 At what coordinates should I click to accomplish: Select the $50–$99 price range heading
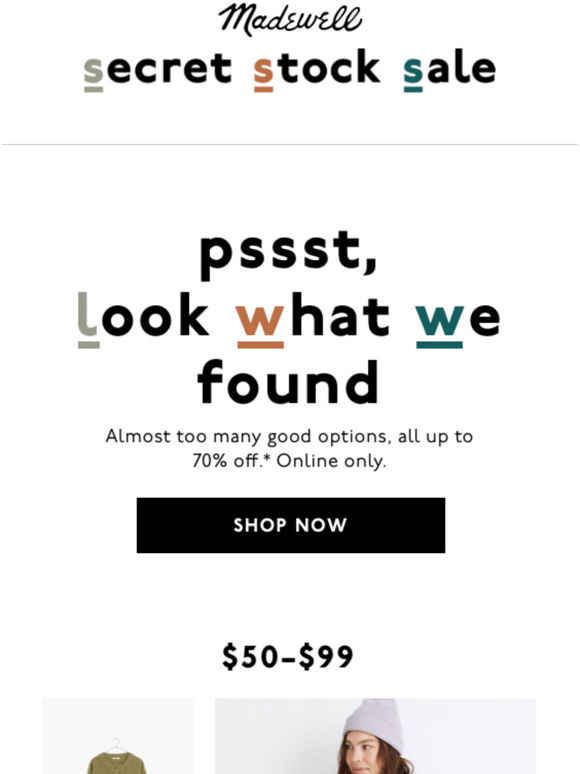click(x=288, y=657)
